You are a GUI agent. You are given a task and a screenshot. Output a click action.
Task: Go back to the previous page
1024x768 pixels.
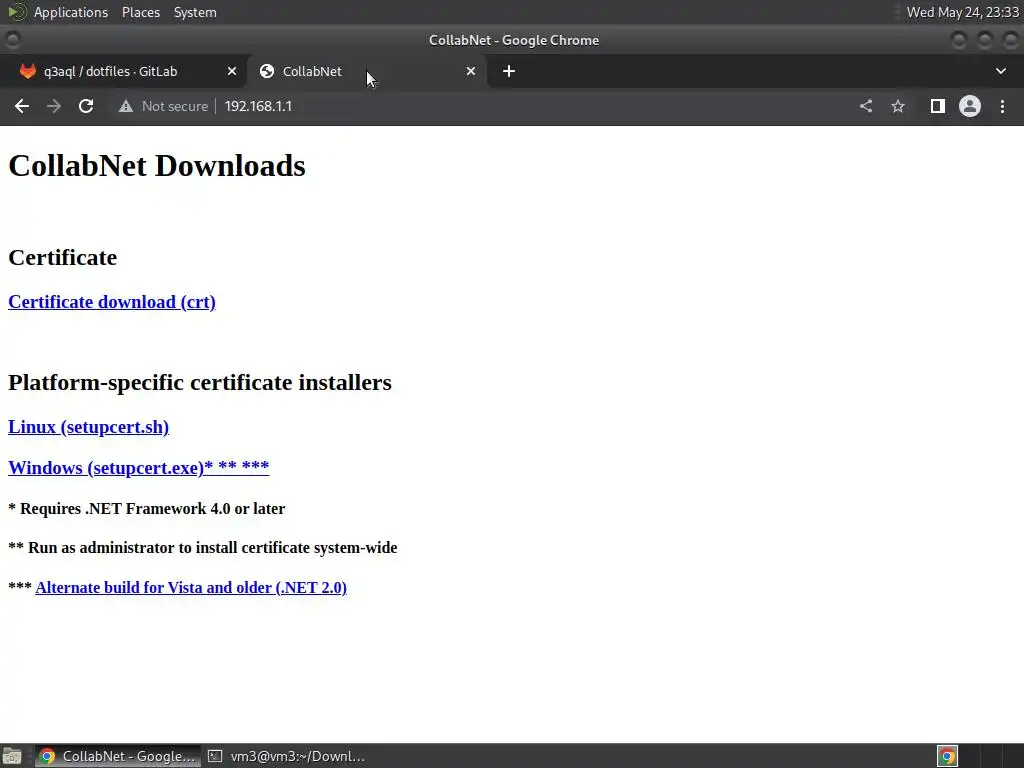coord(22,106)
